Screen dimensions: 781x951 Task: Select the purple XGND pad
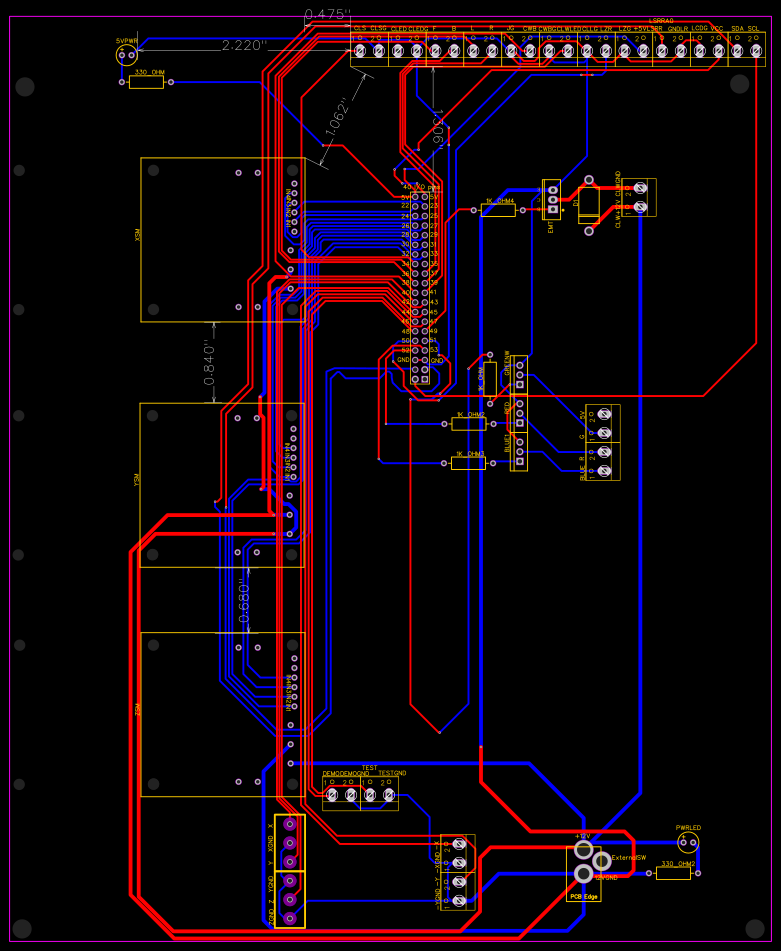click(290, 843)
